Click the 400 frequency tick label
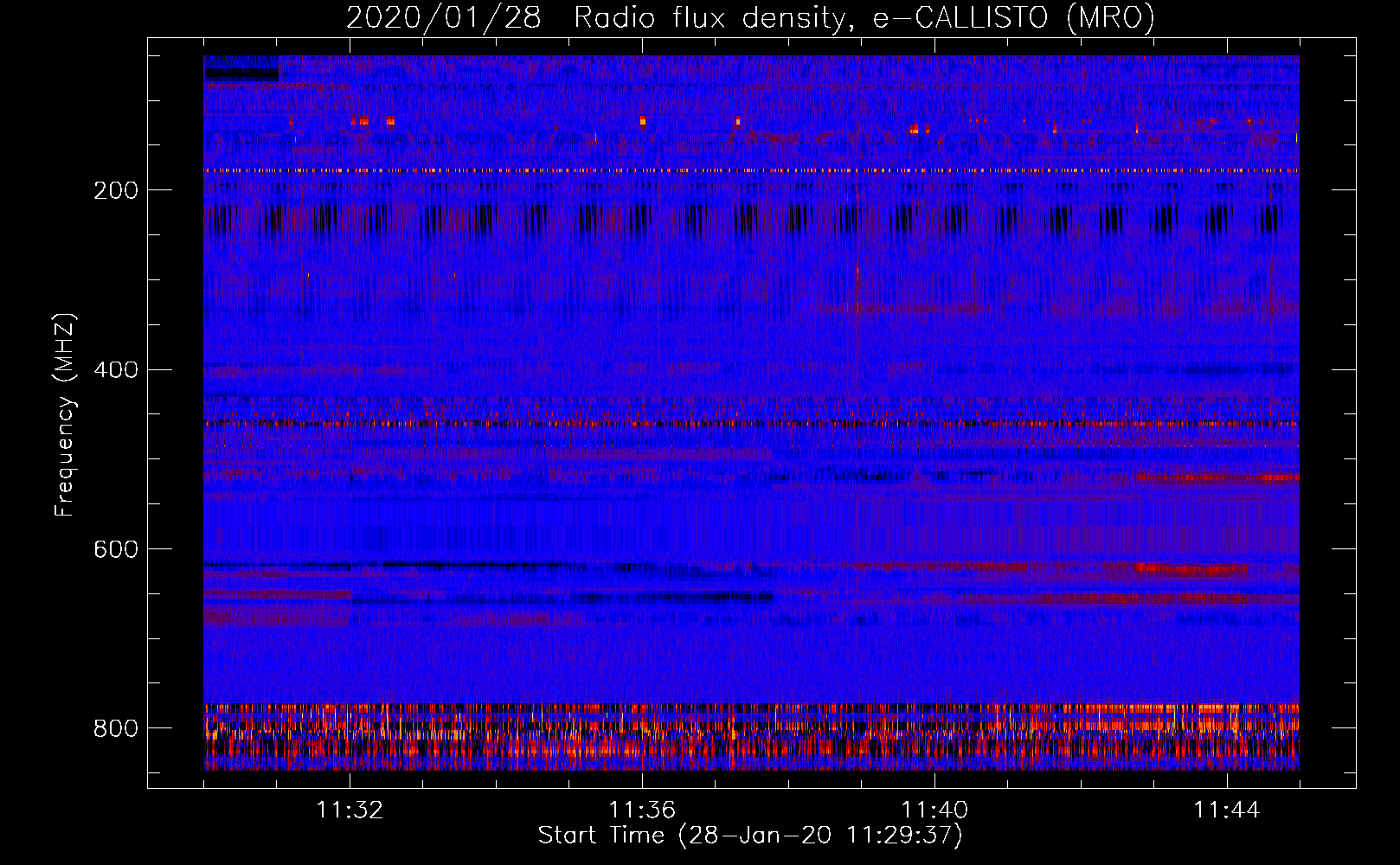The height and width of the screenshot is (865, 1400). click(x=115, y=370)
